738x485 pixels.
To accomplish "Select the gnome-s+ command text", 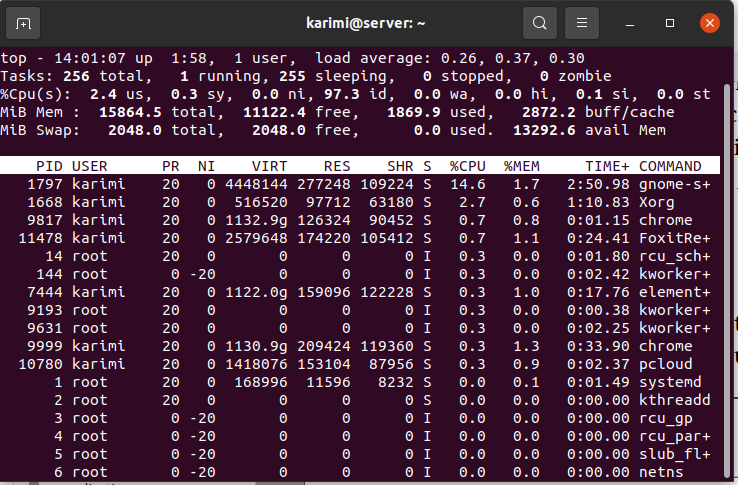I will (674, 184).
